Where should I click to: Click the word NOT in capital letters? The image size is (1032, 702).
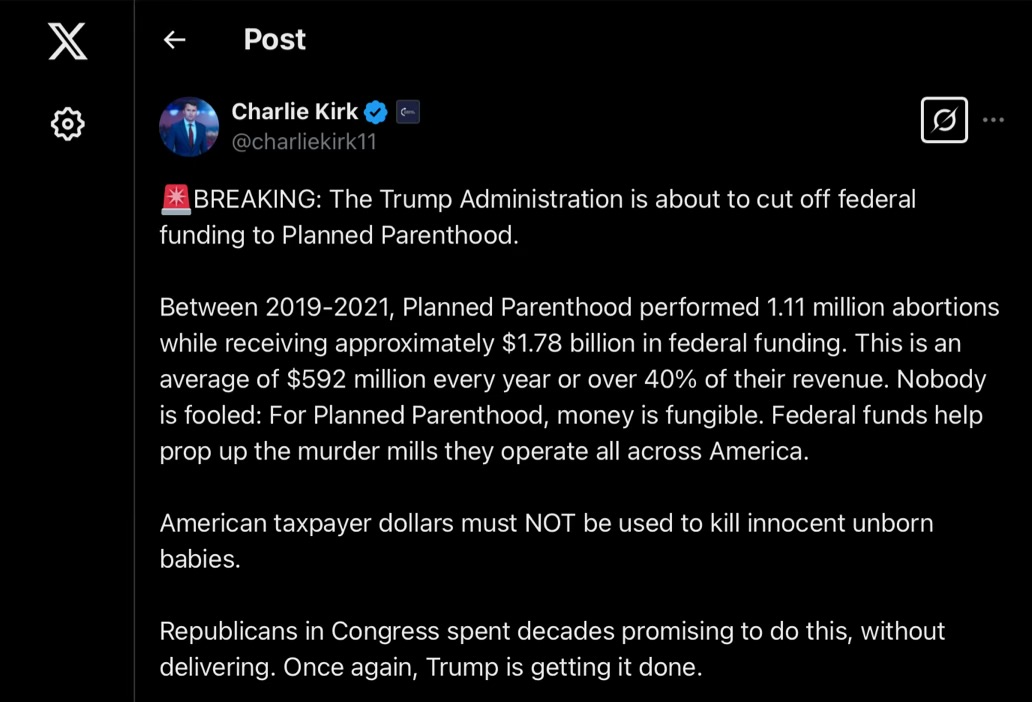click(550, 523)
